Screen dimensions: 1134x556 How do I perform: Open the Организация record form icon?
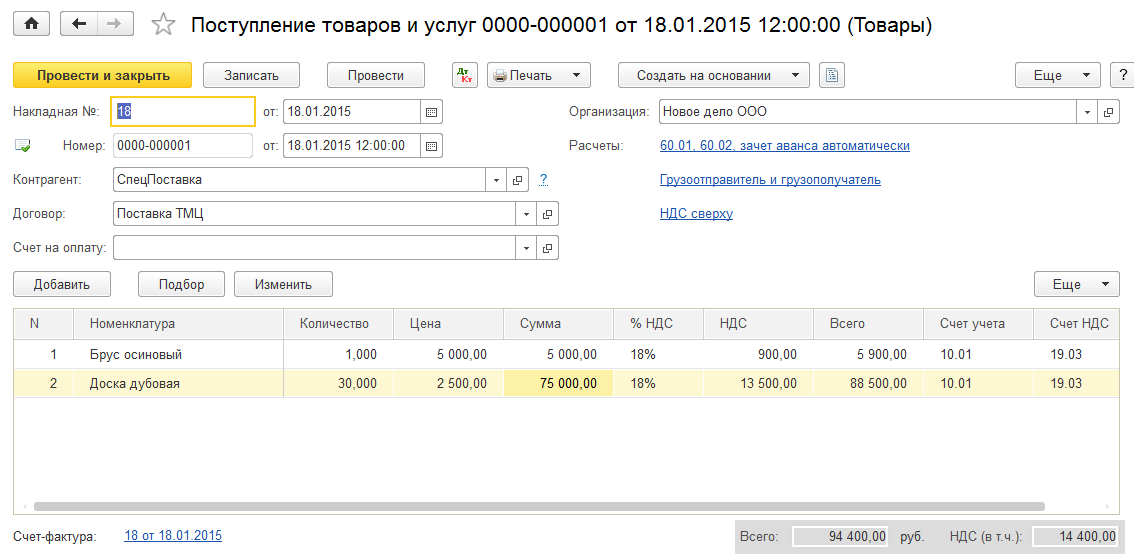(x=1108, y=112)
